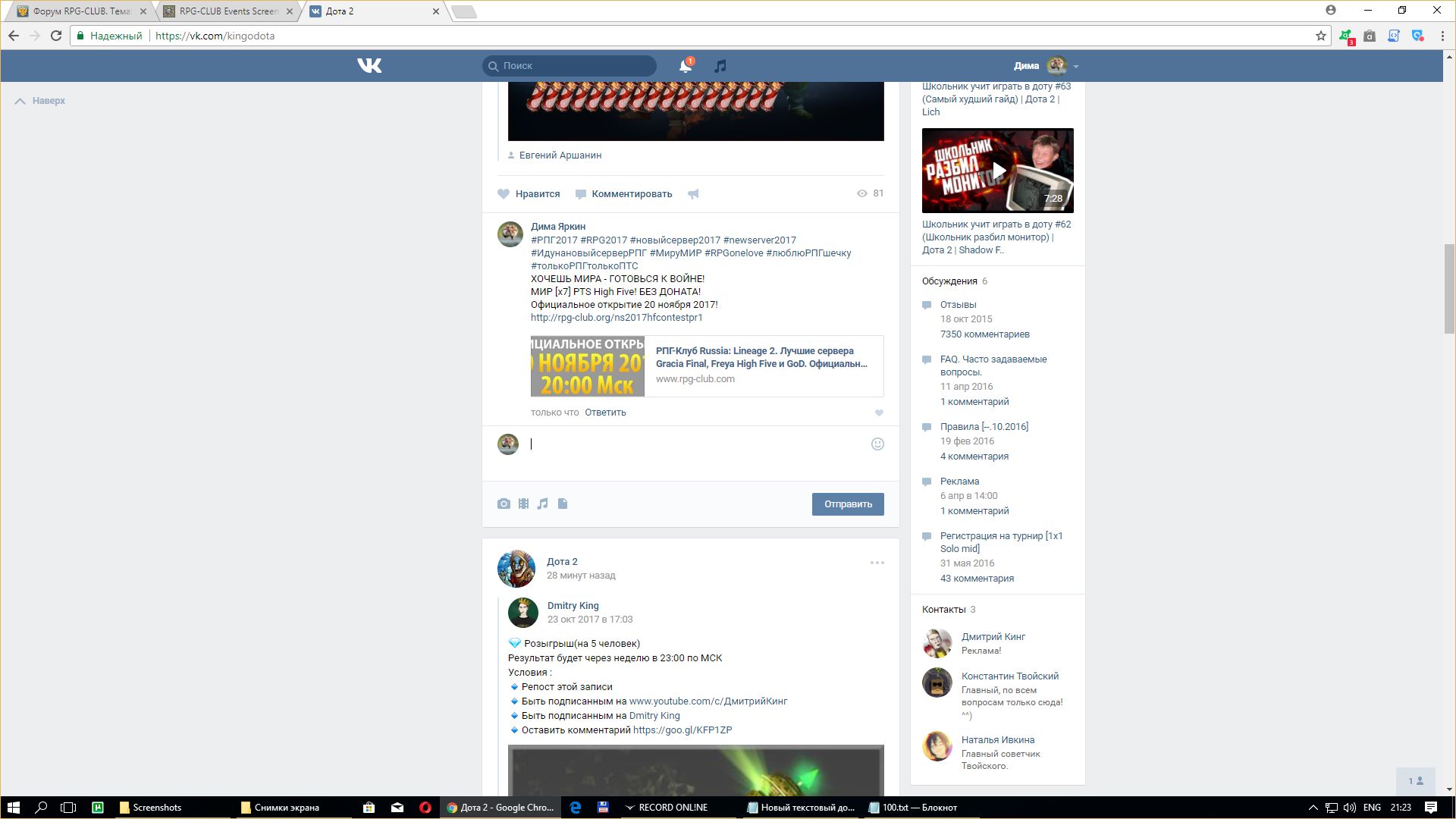Open Microsoft Edge from the taskbar

(576, 808)
